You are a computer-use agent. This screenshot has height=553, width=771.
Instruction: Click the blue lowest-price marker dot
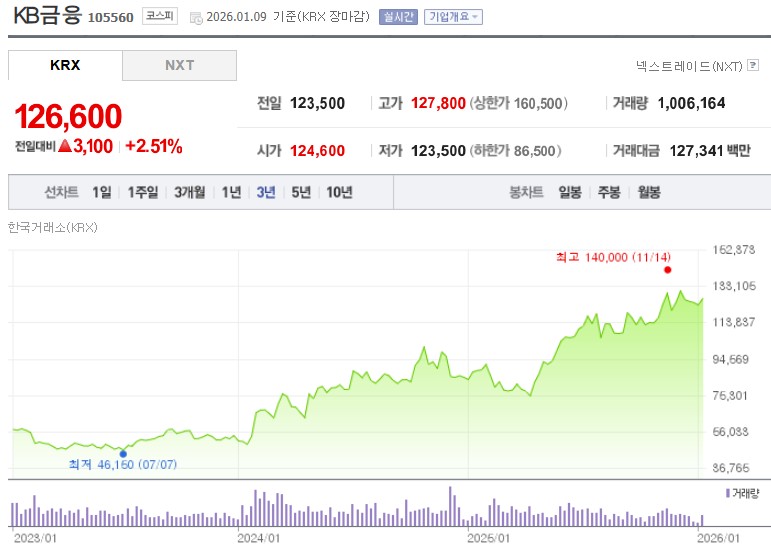pos(123,454)
